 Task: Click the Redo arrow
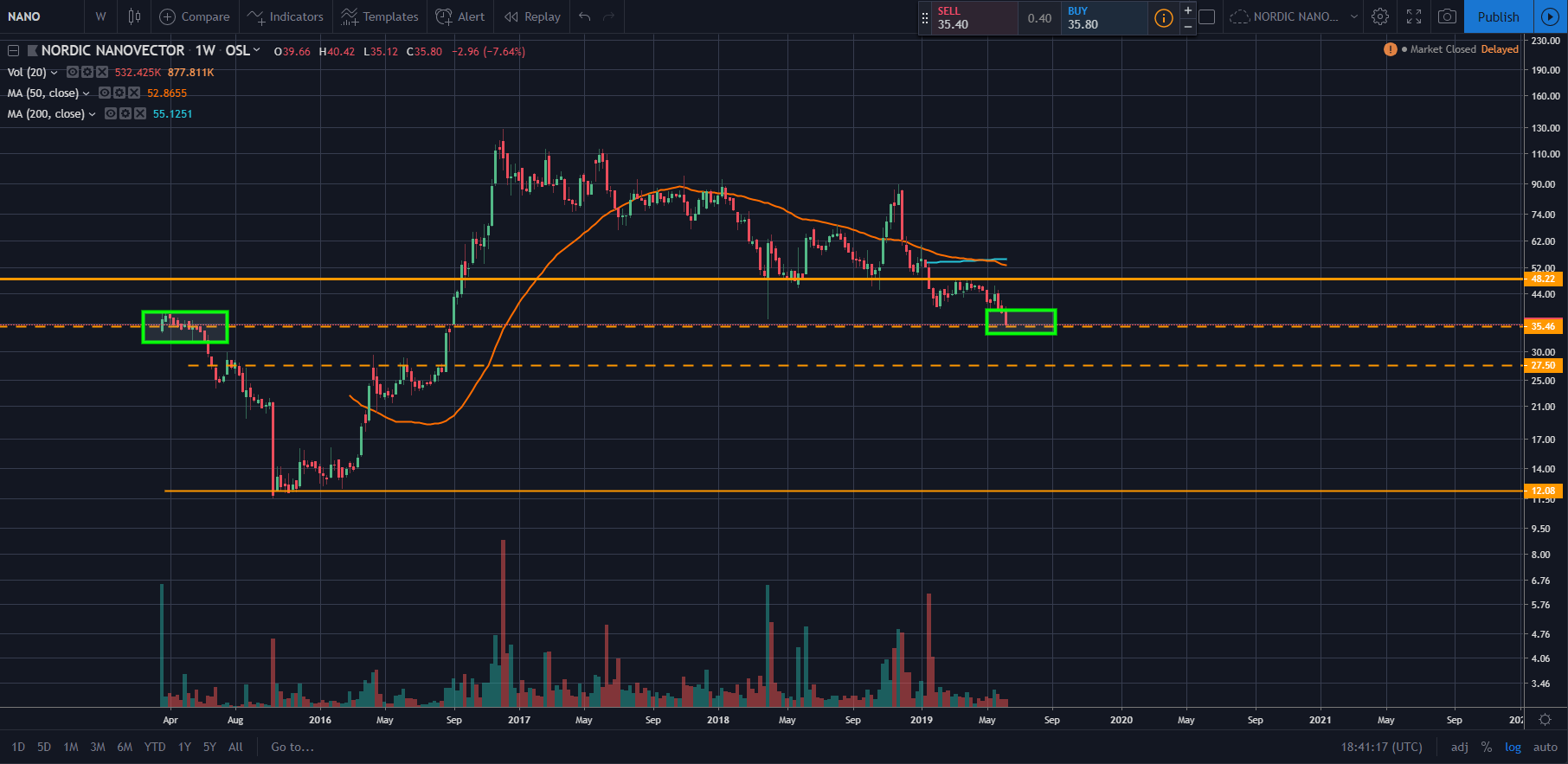pos(609,16)
